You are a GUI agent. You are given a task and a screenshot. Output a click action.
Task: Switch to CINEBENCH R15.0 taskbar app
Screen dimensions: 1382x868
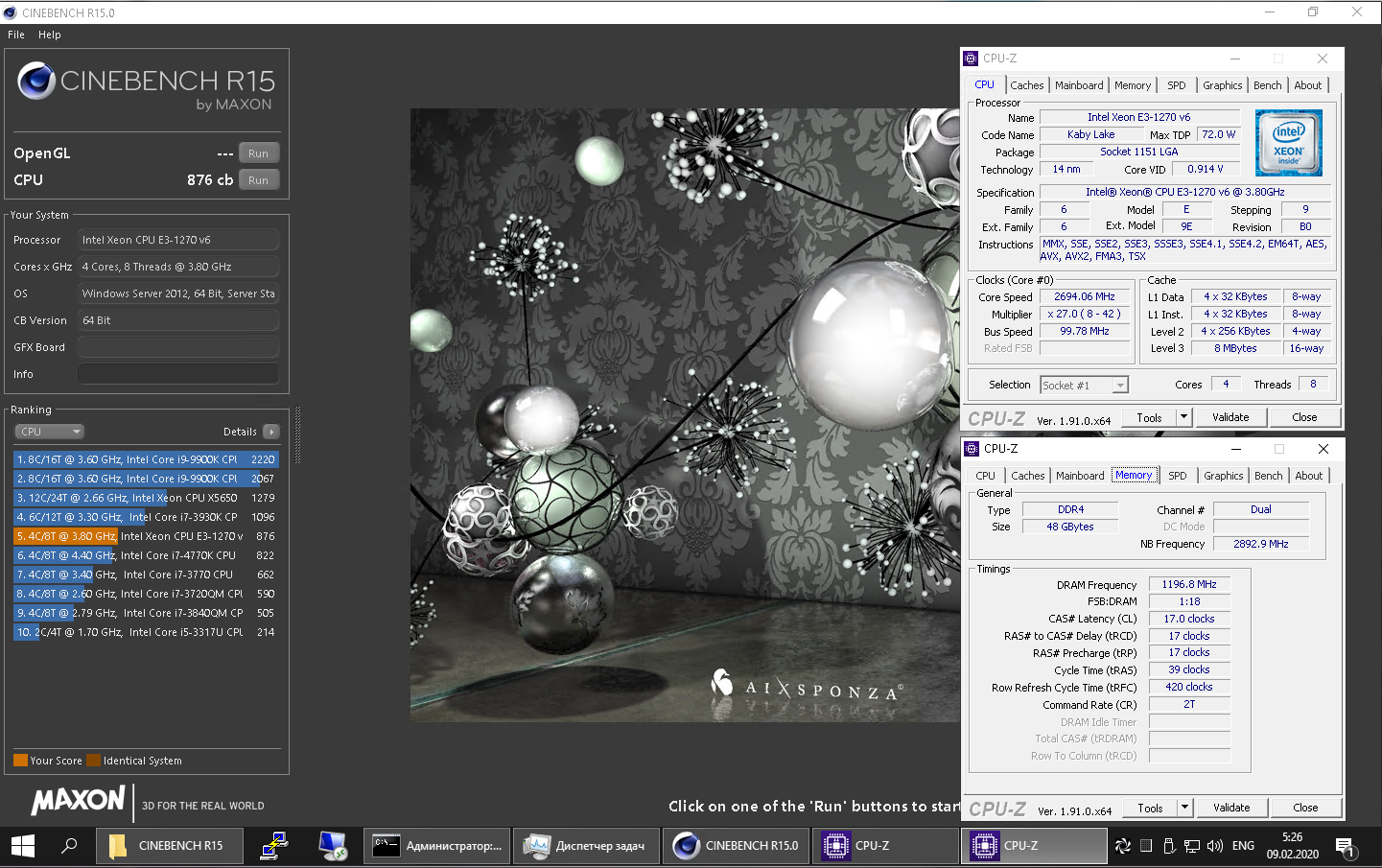735,846
